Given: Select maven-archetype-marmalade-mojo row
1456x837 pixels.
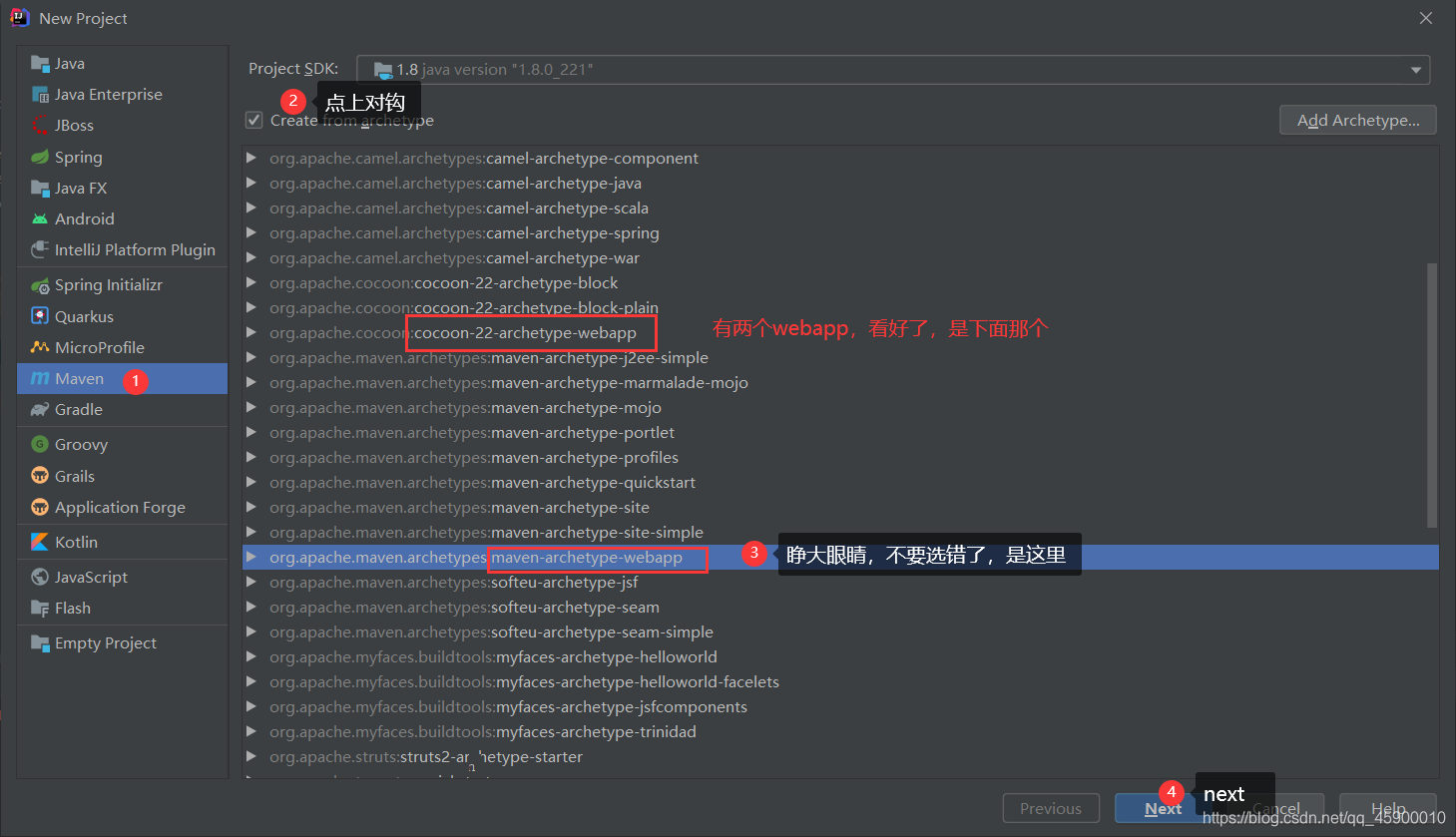Looking at the screenshot, I should tap(840, 382).
